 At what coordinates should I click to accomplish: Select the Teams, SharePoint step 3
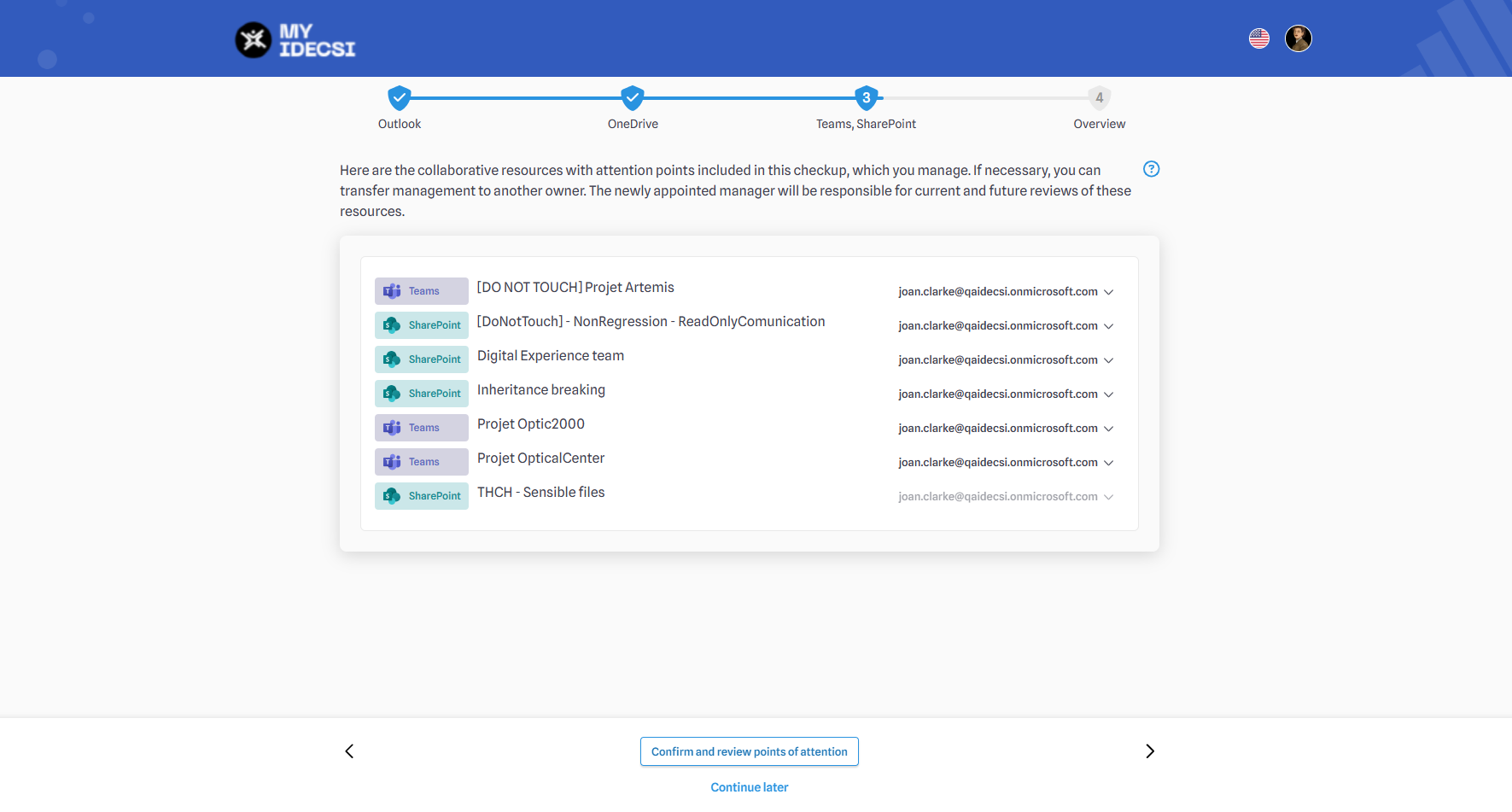(866, 98)
